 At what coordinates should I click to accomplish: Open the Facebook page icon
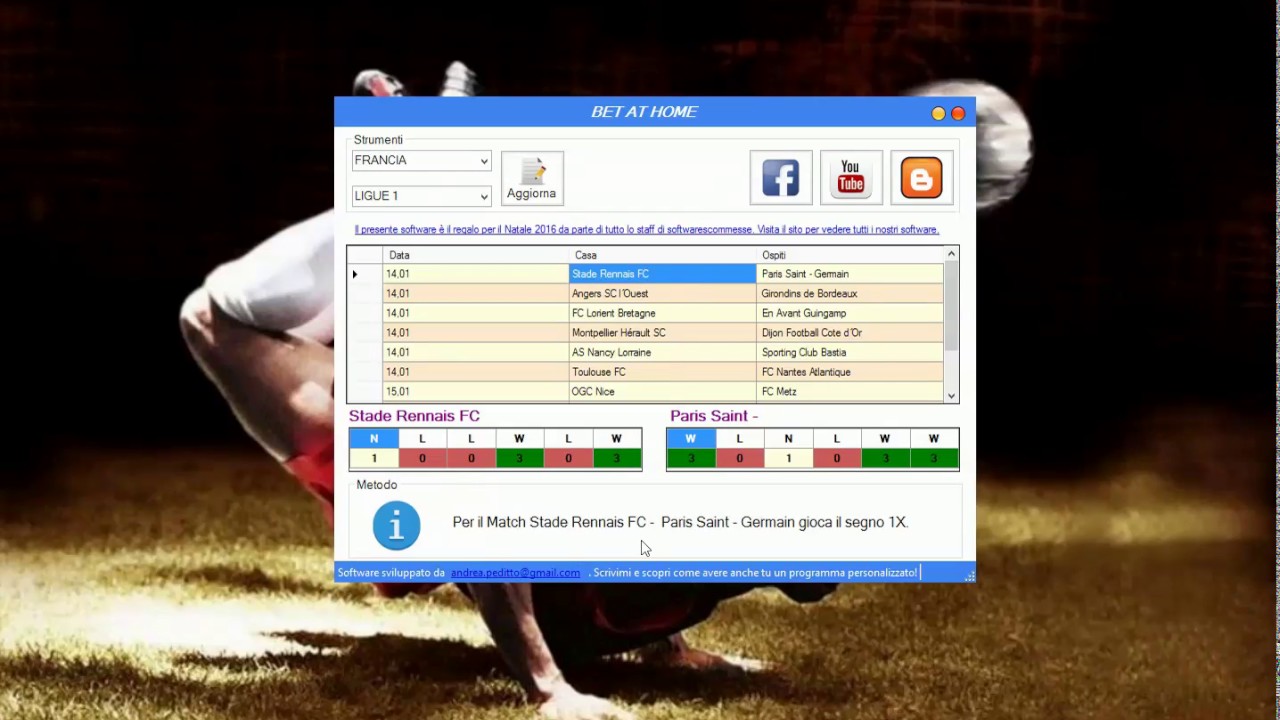(780, 178)
